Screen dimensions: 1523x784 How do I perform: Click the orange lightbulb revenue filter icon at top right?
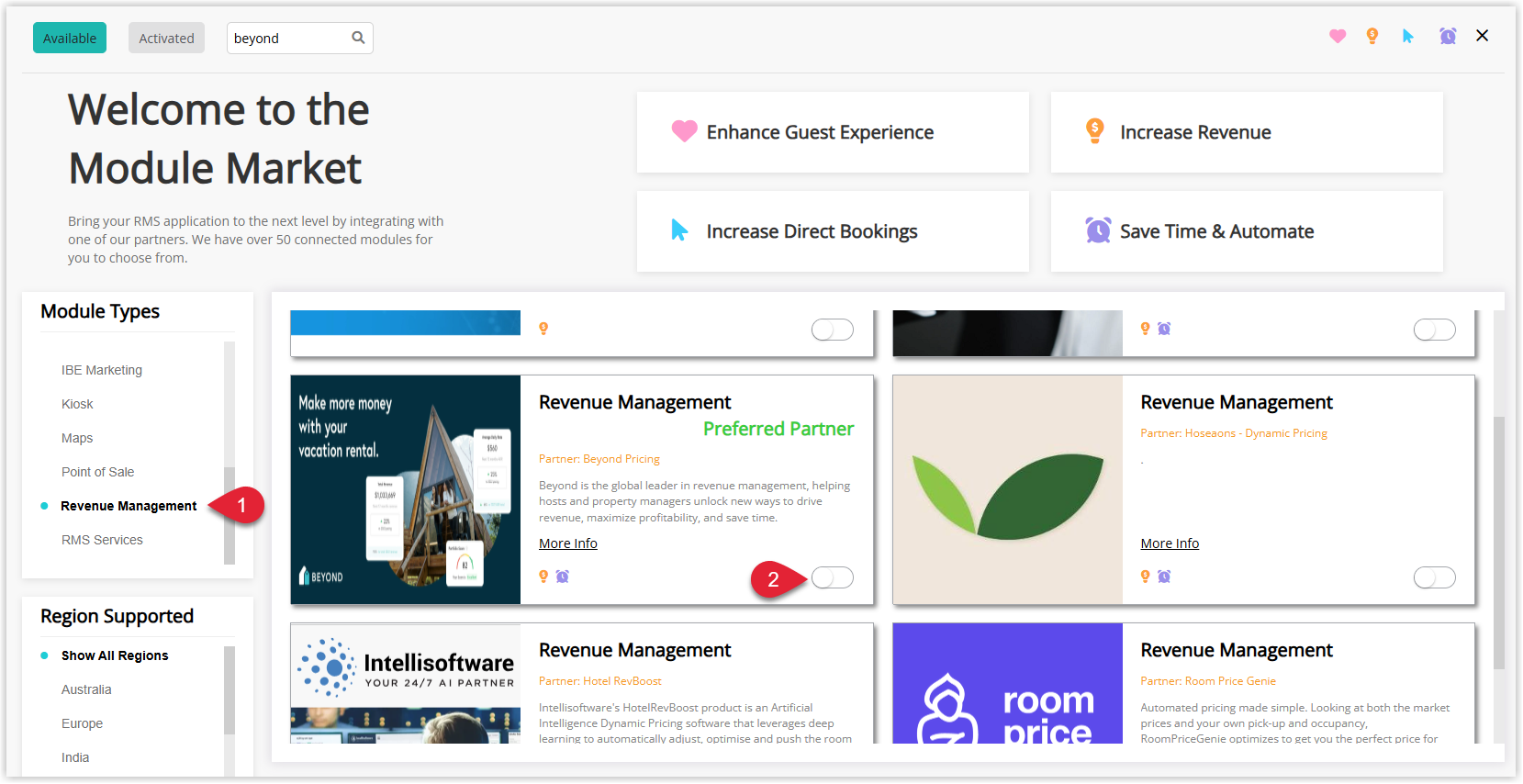click(x=1372, y=36)
